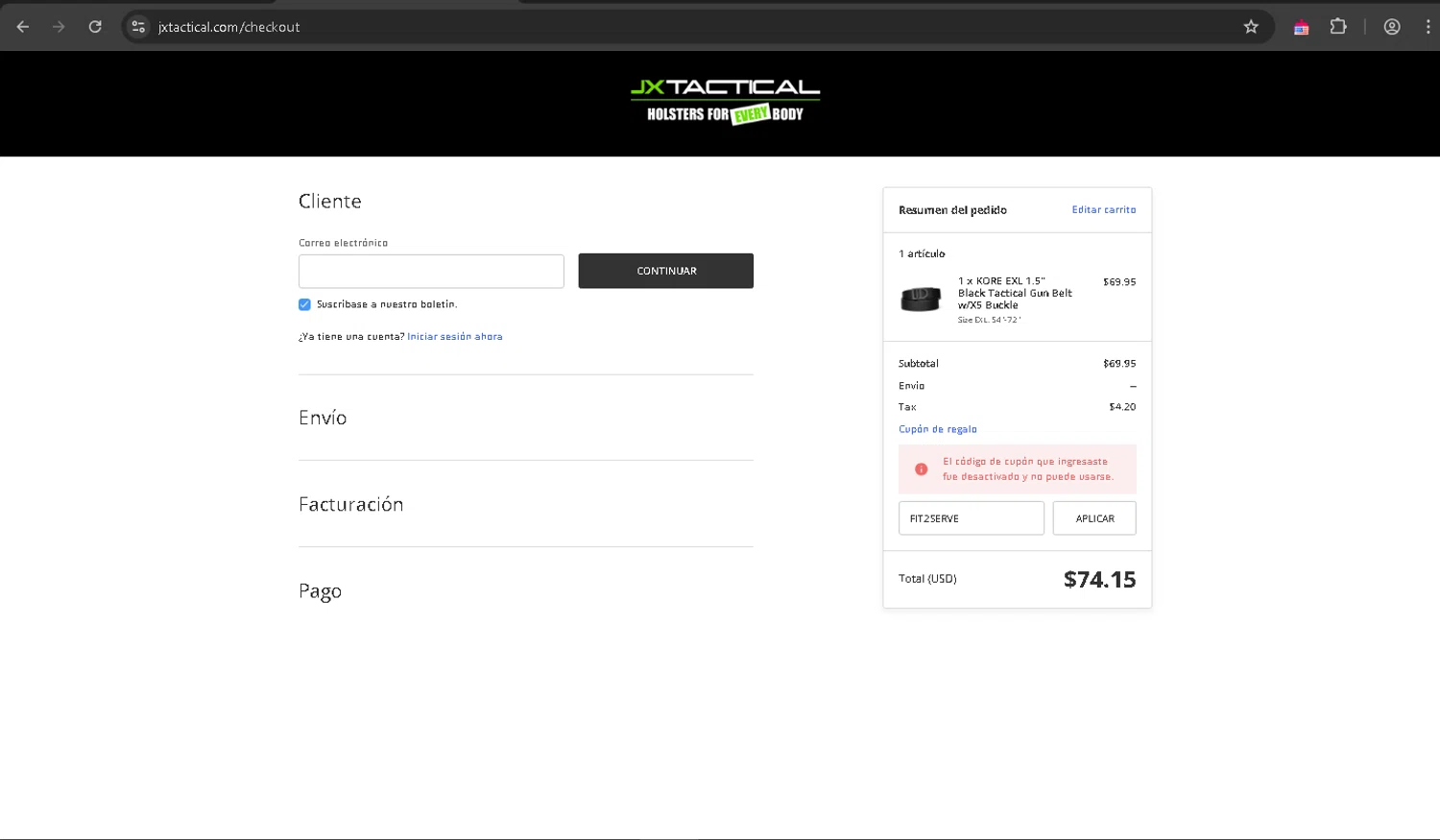
Task: Click the coupon deactivated error message
Action: coord(1027,468)
